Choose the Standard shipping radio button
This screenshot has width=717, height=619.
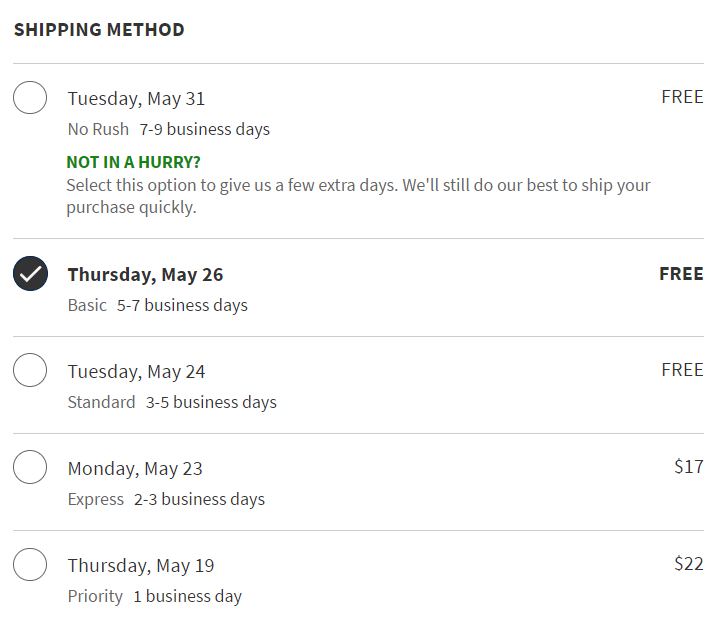[30, 371]
